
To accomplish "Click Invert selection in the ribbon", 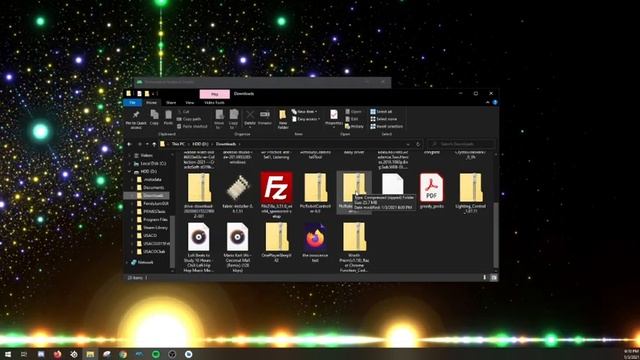I will pos(387,126).
